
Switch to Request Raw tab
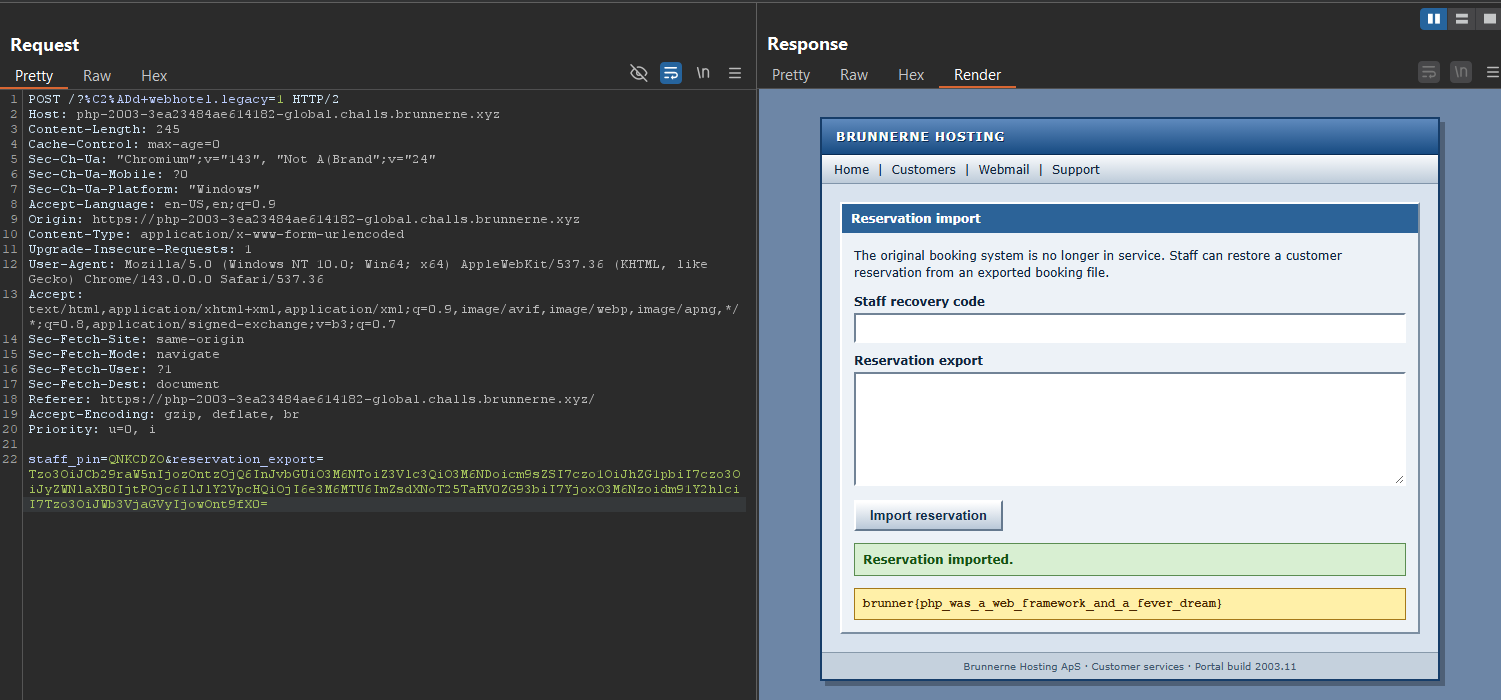point(97,76)
